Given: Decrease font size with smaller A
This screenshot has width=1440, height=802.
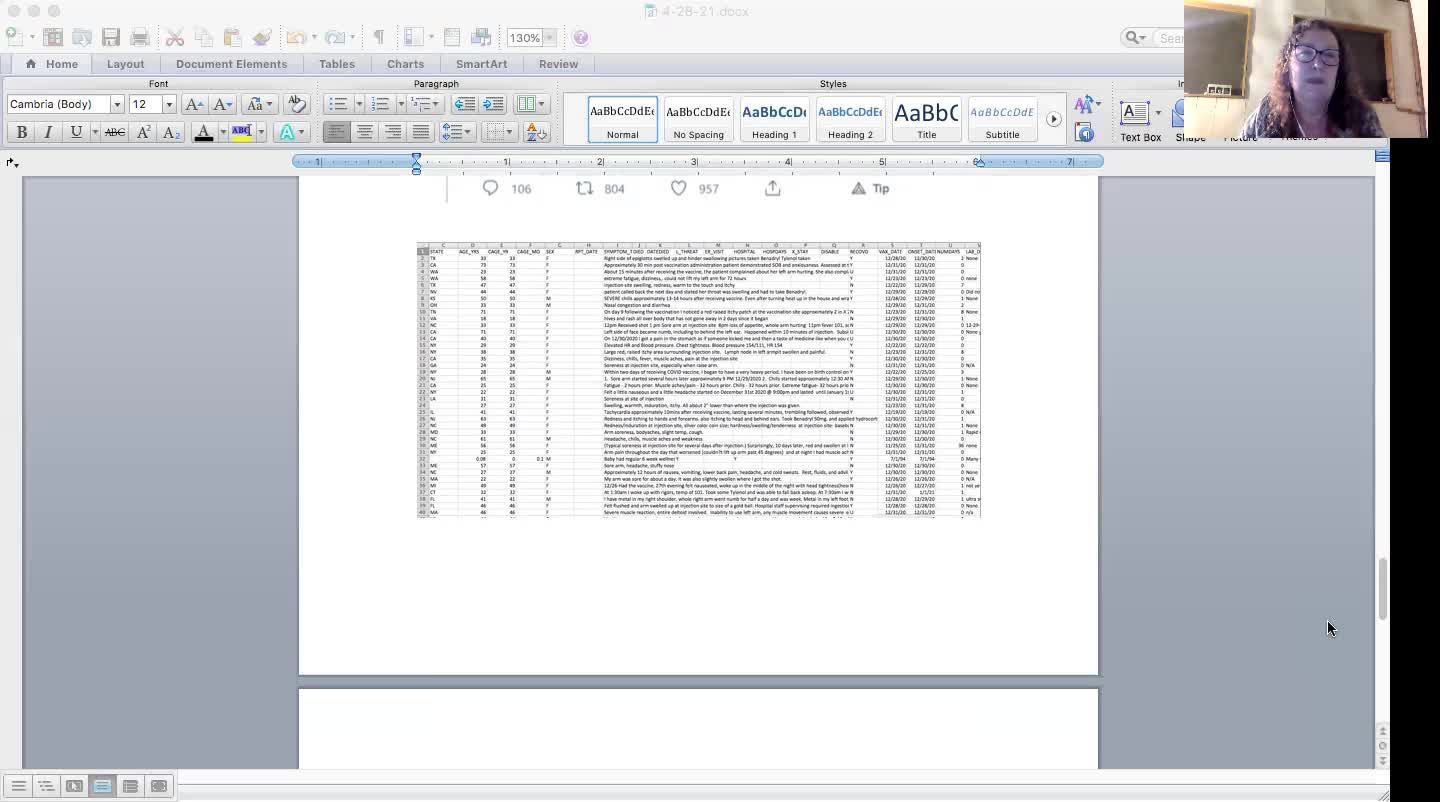Looking at the screenshot, I should (221, 104).
